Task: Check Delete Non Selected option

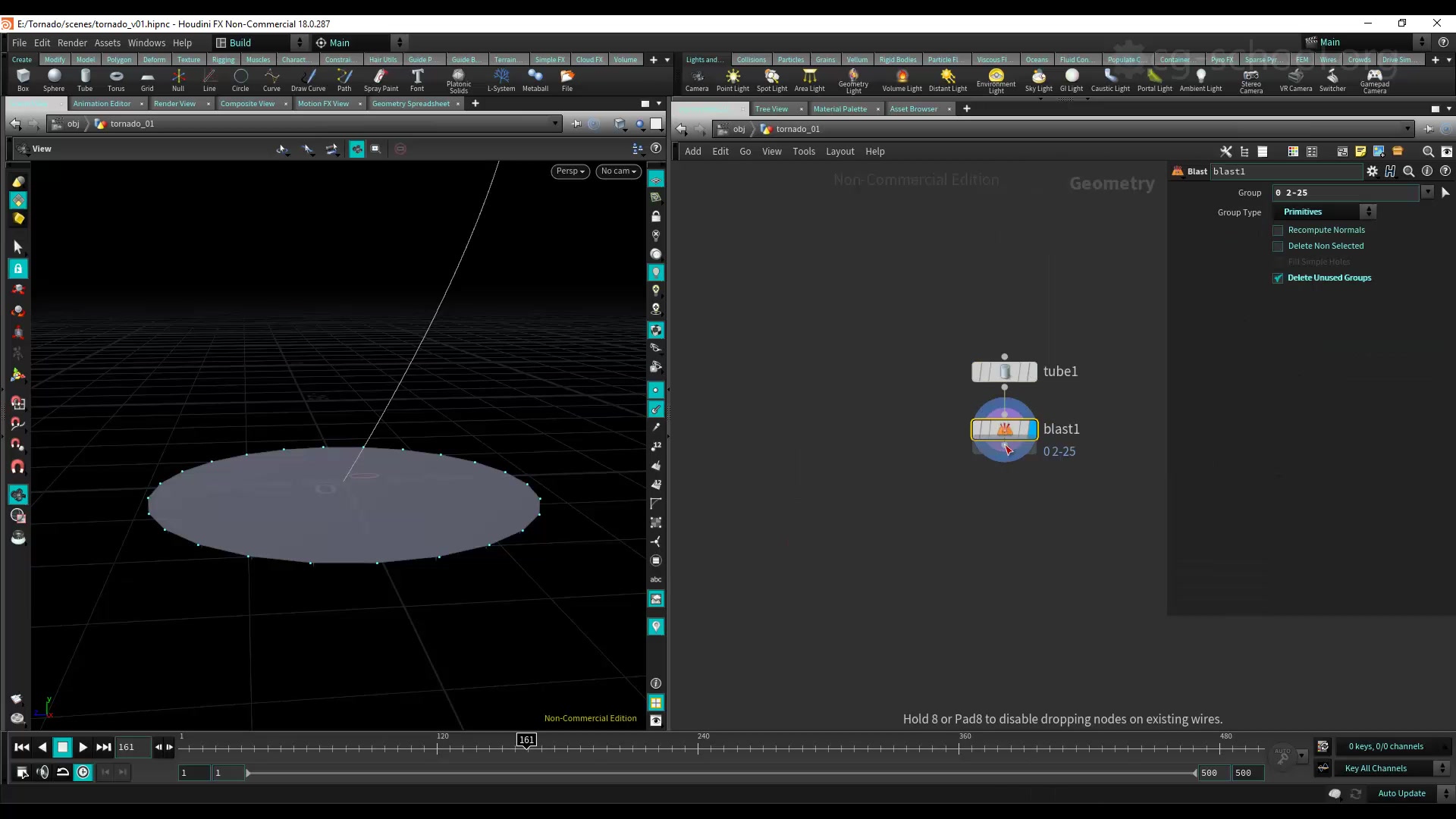Action: click(x=1278, y=246)
